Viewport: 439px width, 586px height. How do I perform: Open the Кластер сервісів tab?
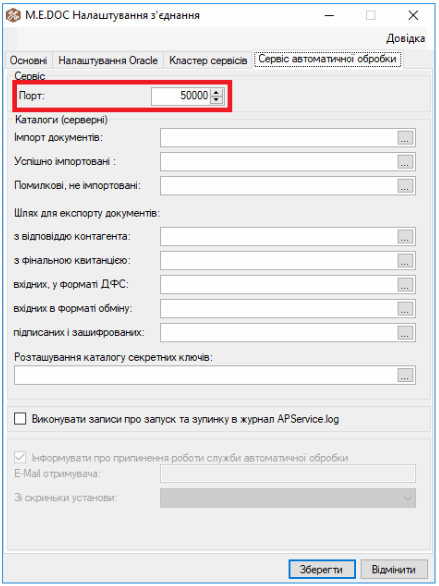point(208,60)
